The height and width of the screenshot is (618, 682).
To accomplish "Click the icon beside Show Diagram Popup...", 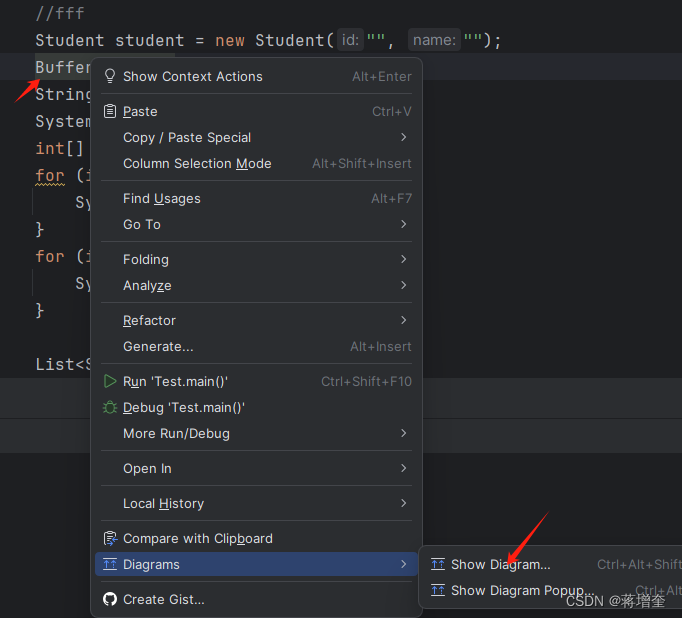I will click(438, 591).
